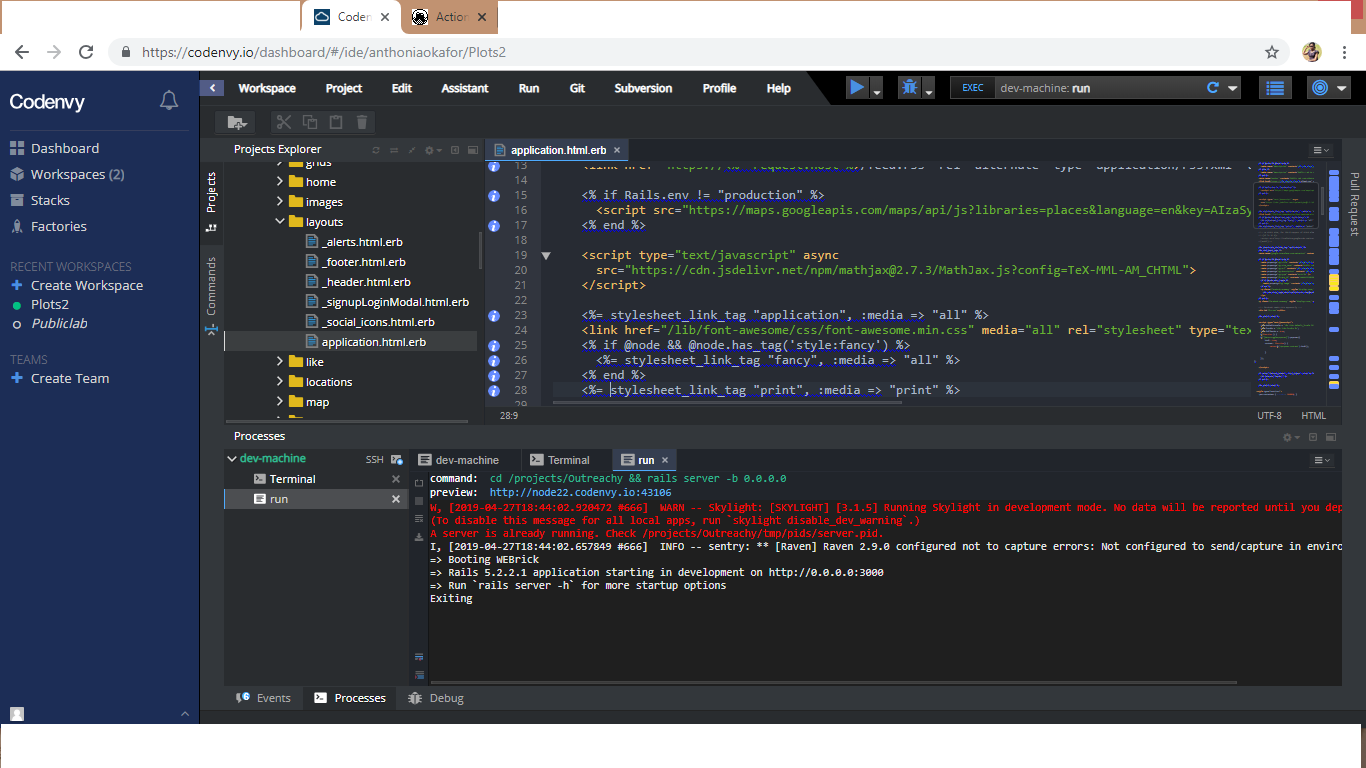This screenshot has width=1366, height=768.
Task: Open the Processes list icon in exec bar
Action: (1275, 88)
